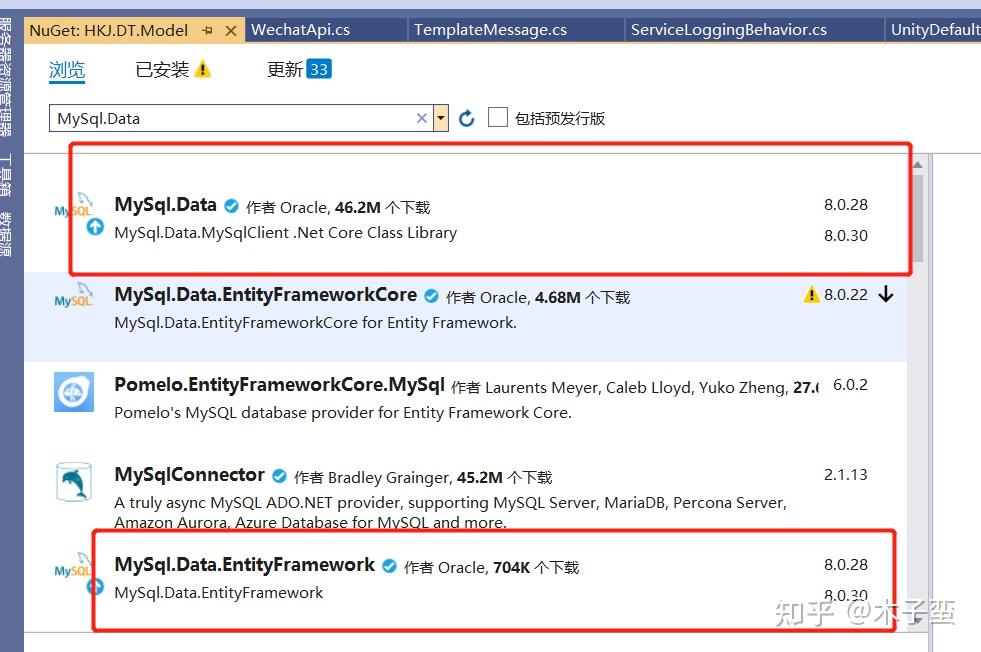The width and height of the screenshot is (981, 652).
Task: Click the scrollbar up arrow
Action: (918, 165)
